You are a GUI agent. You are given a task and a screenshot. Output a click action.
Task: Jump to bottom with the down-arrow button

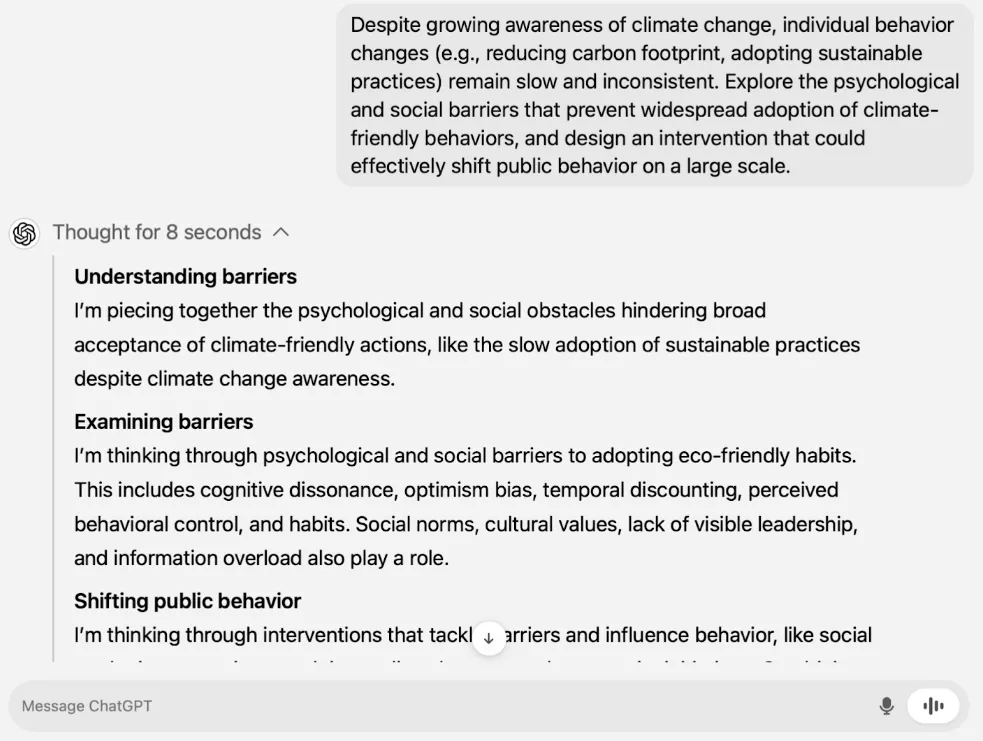click(489, 638)
